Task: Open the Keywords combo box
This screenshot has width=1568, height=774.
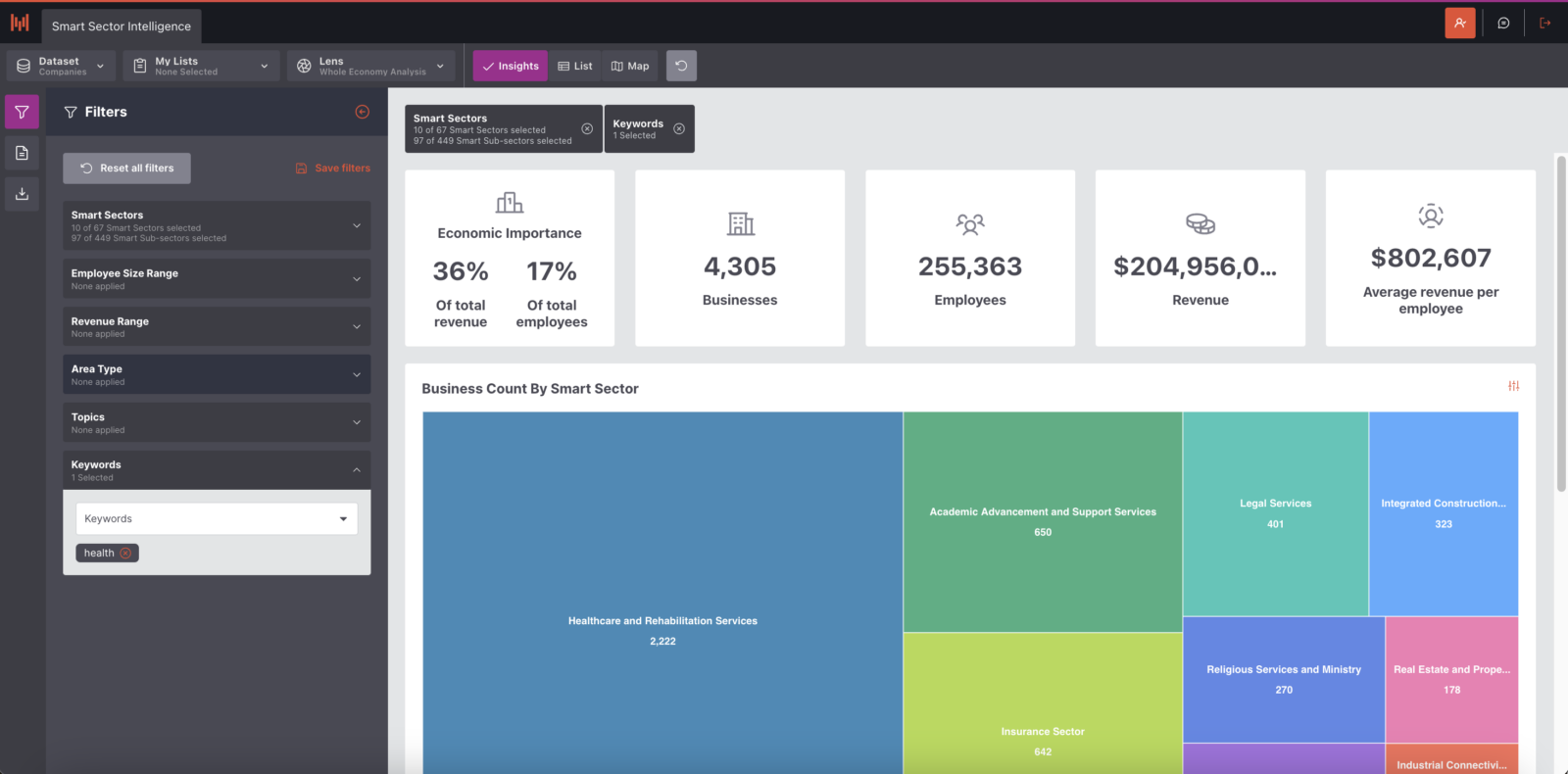Action: click(x=217, y=519)
